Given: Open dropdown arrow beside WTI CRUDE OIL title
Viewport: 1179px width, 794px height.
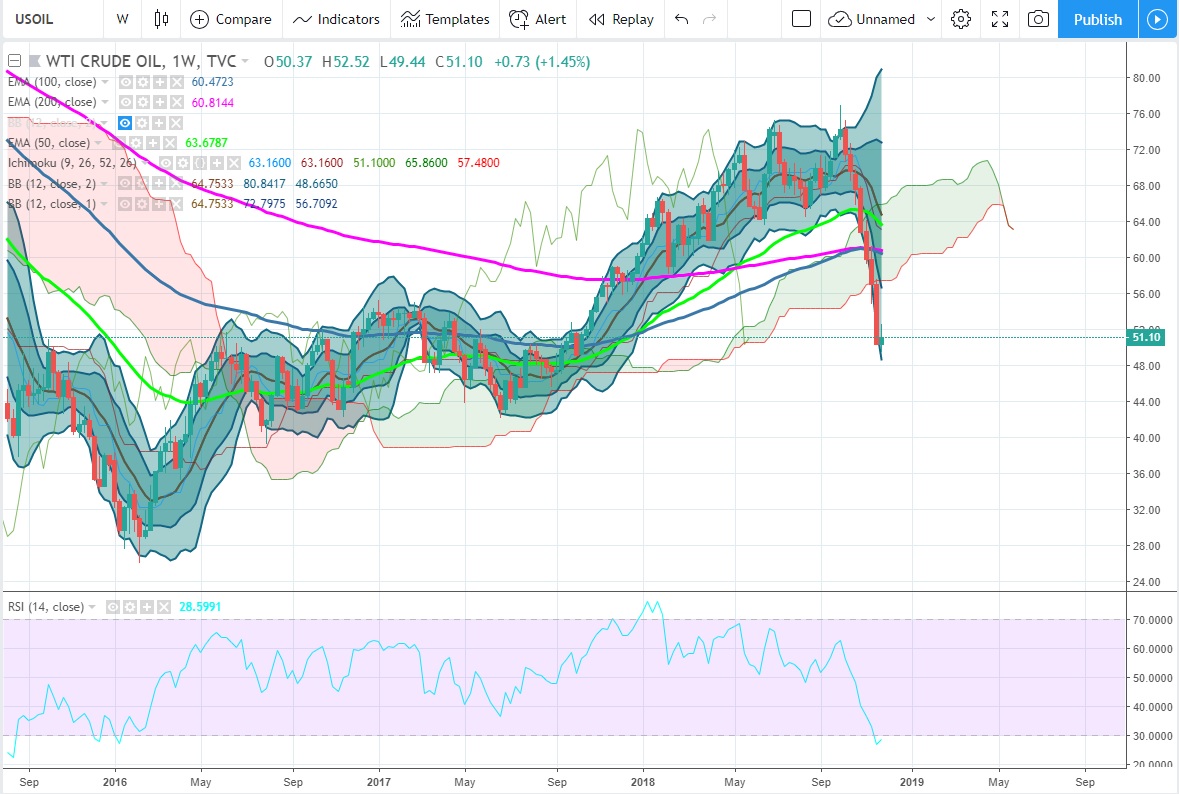Looking at the screenshot, I should [x=246, y=62].
